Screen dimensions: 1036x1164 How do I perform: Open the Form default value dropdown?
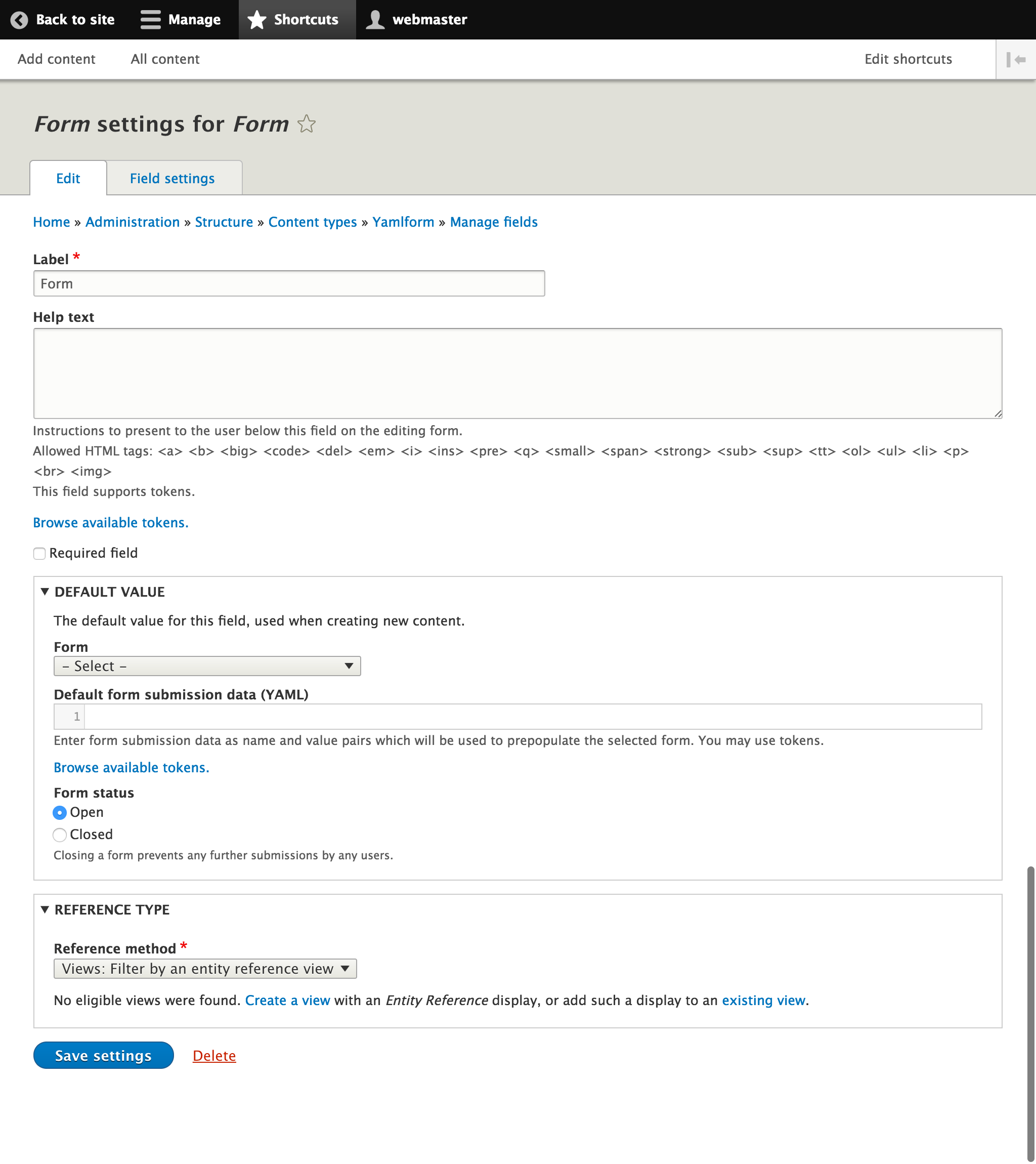tap(206, 666)
